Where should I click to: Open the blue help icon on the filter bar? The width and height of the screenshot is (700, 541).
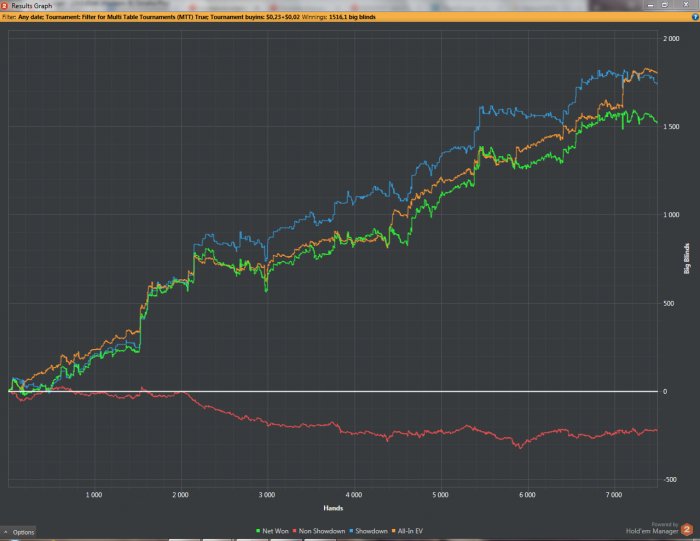tap(695, 17)
